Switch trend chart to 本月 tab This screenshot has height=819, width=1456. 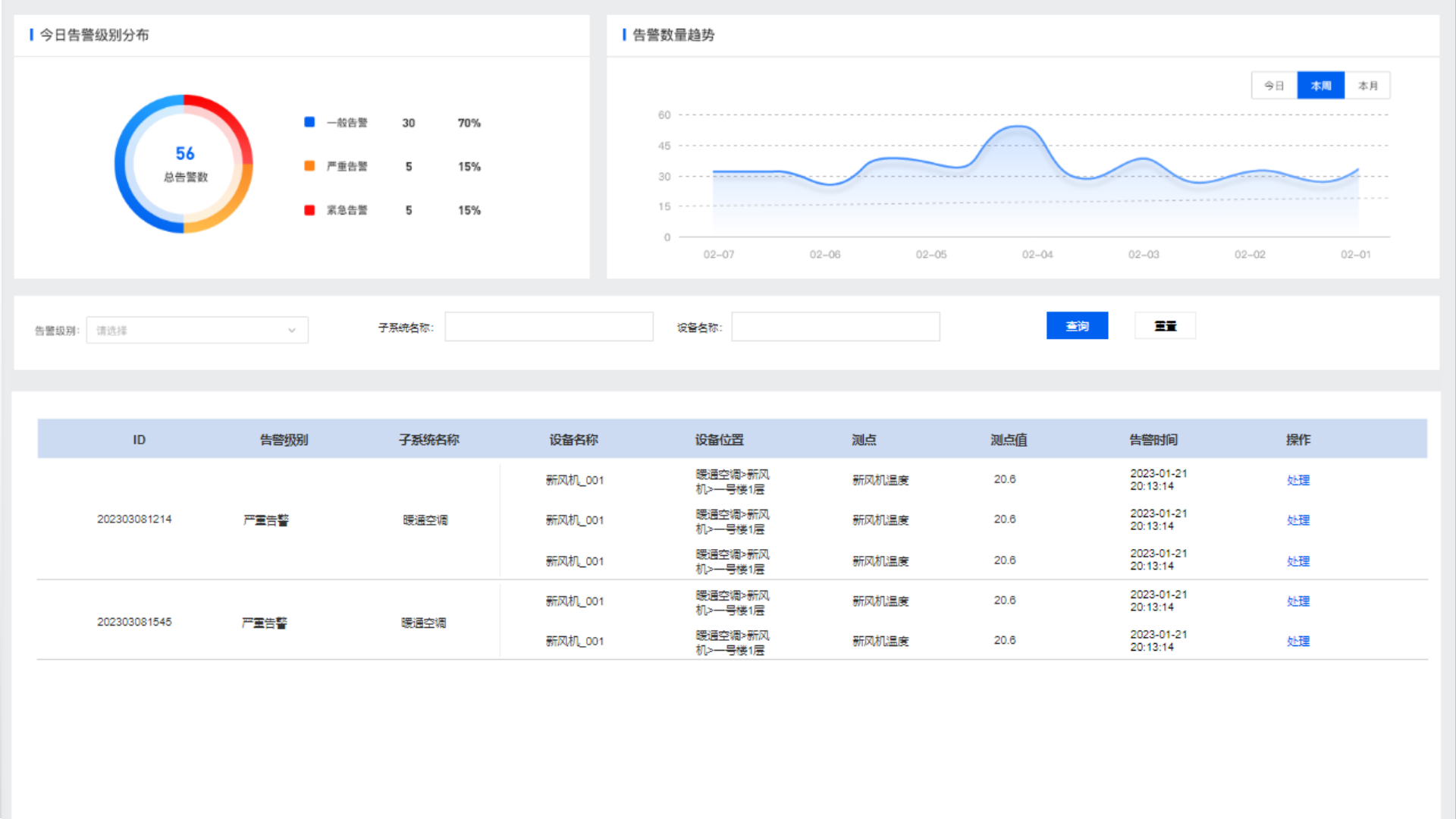1367,86
